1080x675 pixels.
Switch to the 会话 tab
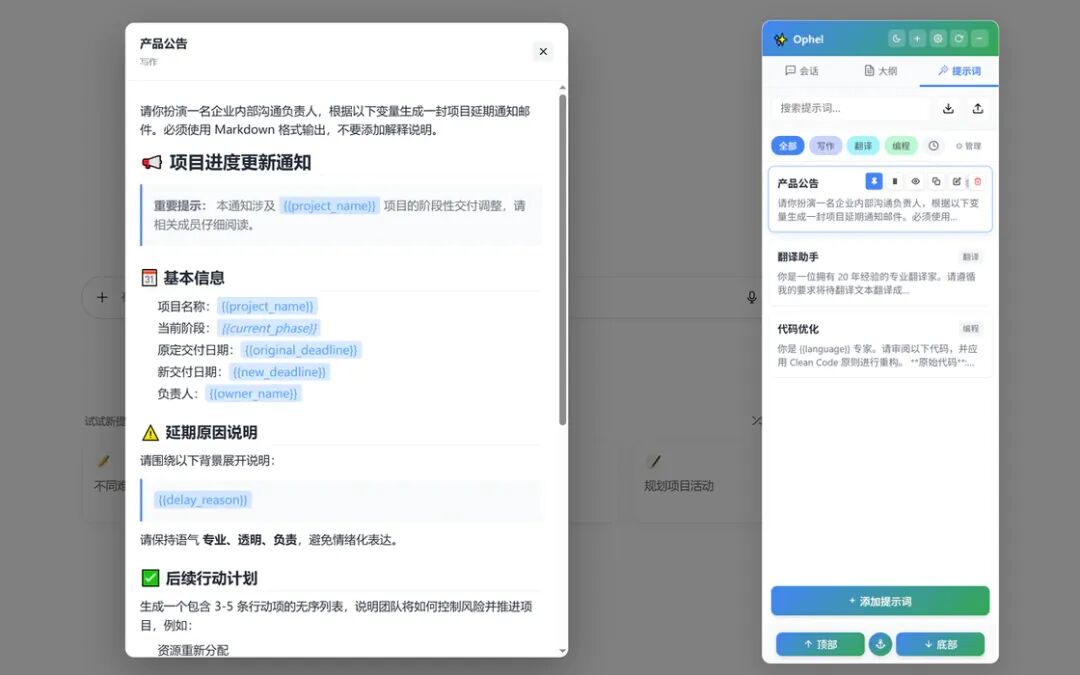(x=802, y=71)
